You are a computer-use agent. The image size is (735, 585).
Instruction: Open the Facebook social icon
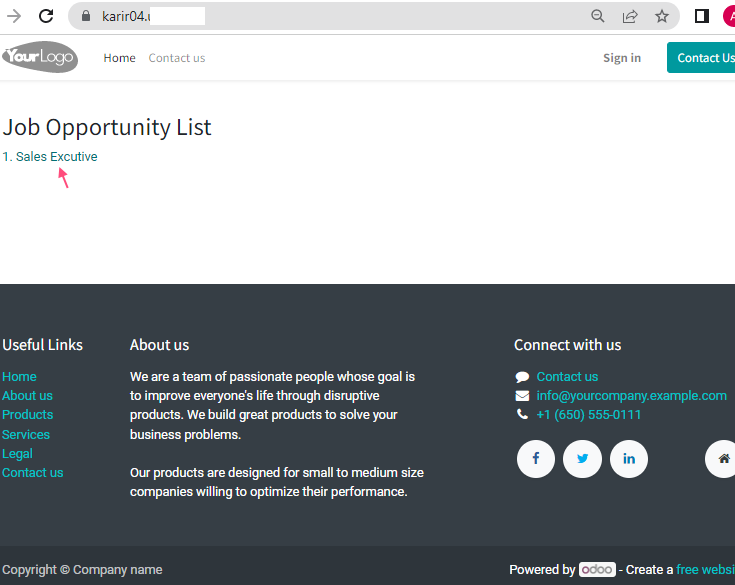coord(536,458)
